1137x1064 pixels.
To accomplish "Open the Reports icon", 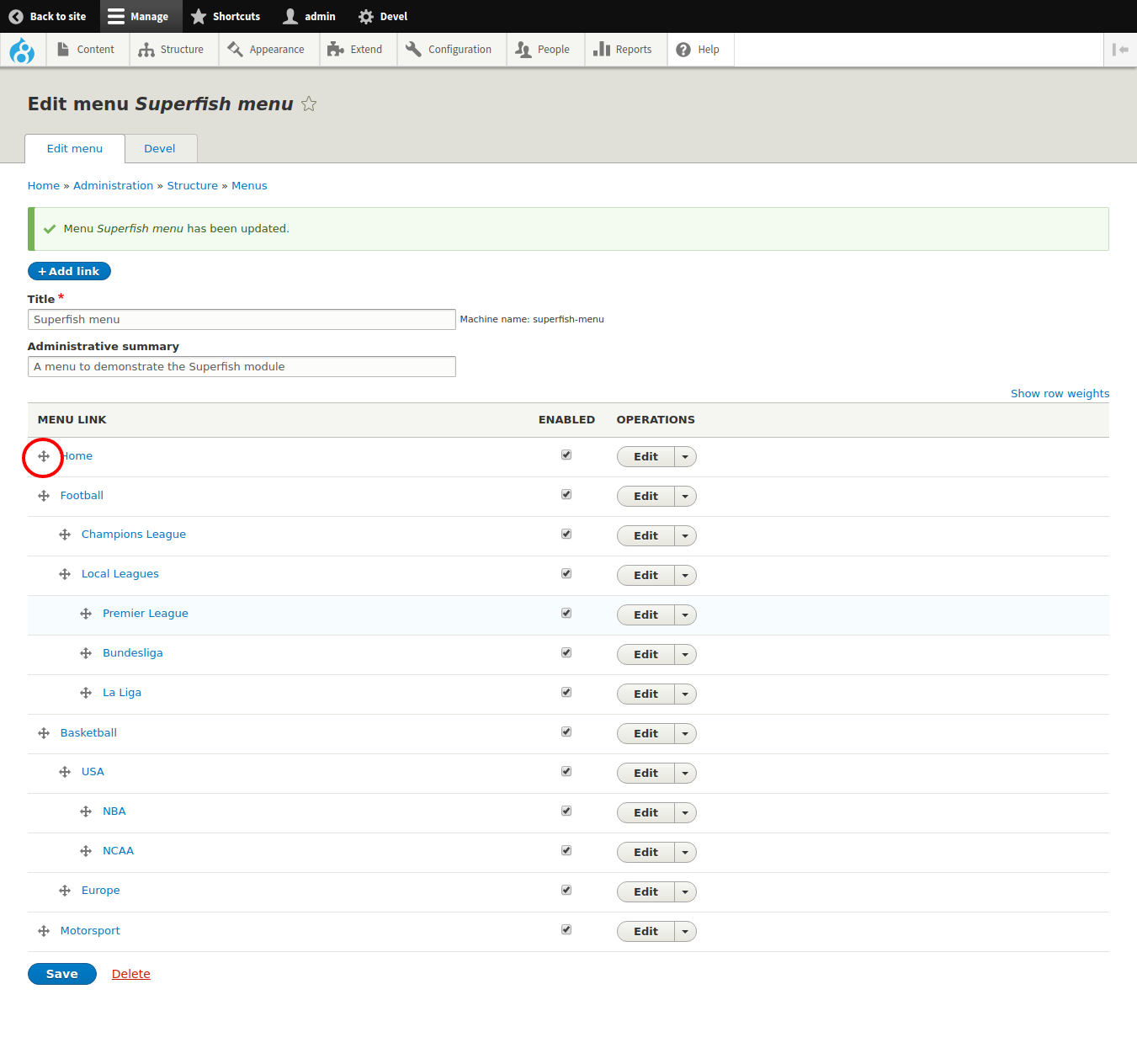I will tap(603, 49).
